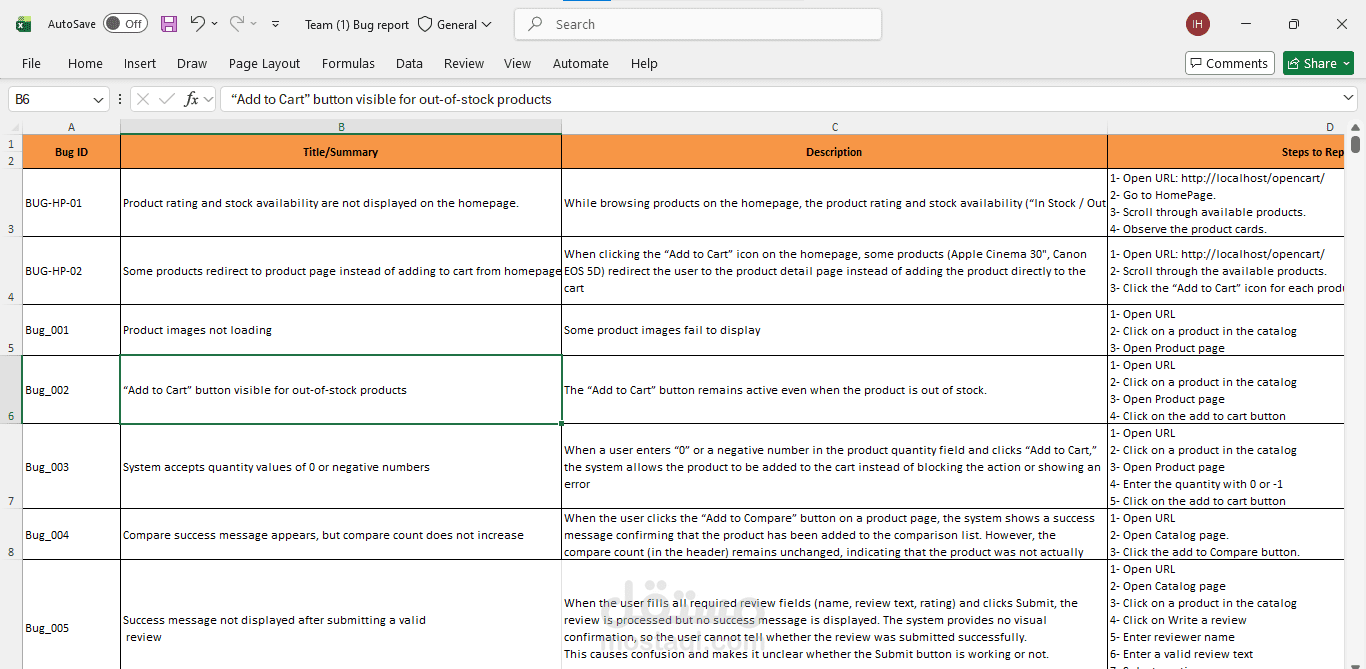Toggle the AutoSave switch
This screenshot has height=669, width=1366.
pyautogui.click(x=125, y=24)
